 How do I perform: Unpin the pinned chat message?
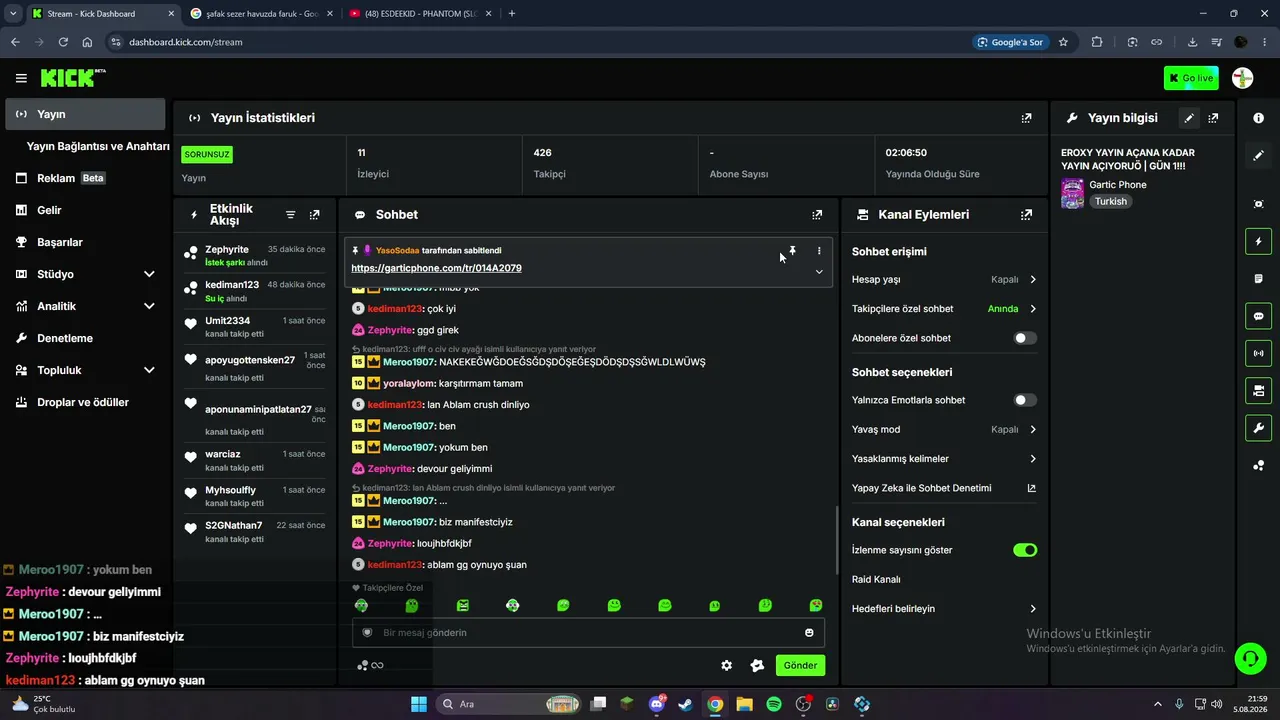click(x=792, y=251)
